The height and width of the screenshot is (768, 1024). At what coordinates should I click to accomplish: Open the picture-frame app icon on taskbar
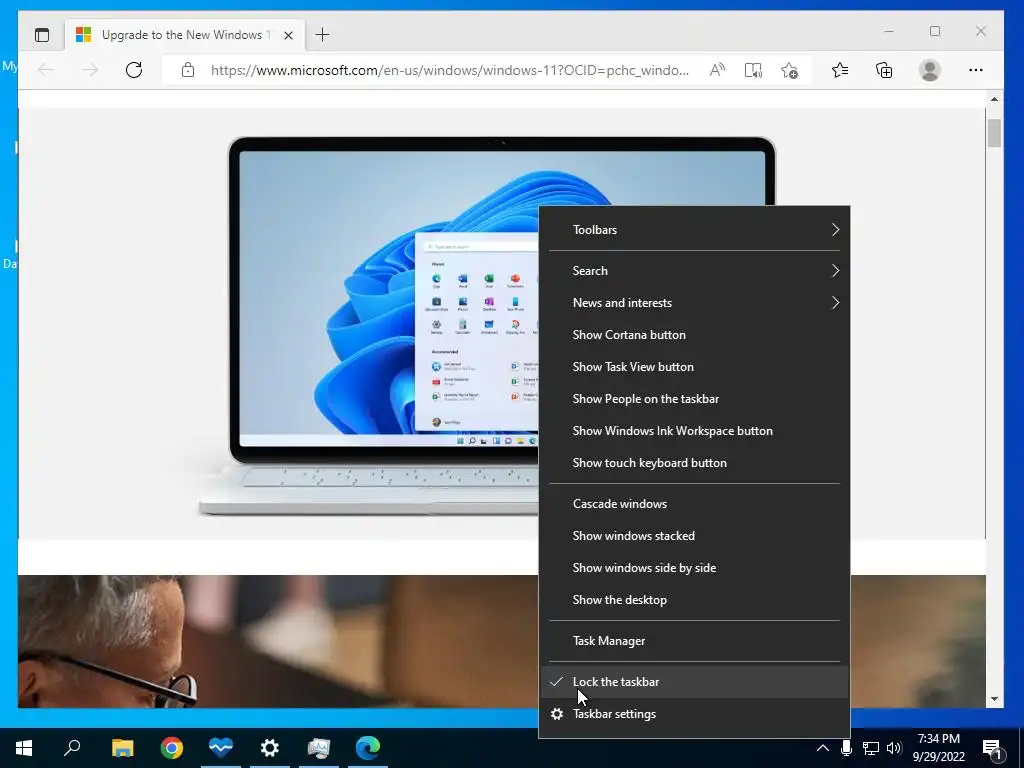tap(319, 748)
